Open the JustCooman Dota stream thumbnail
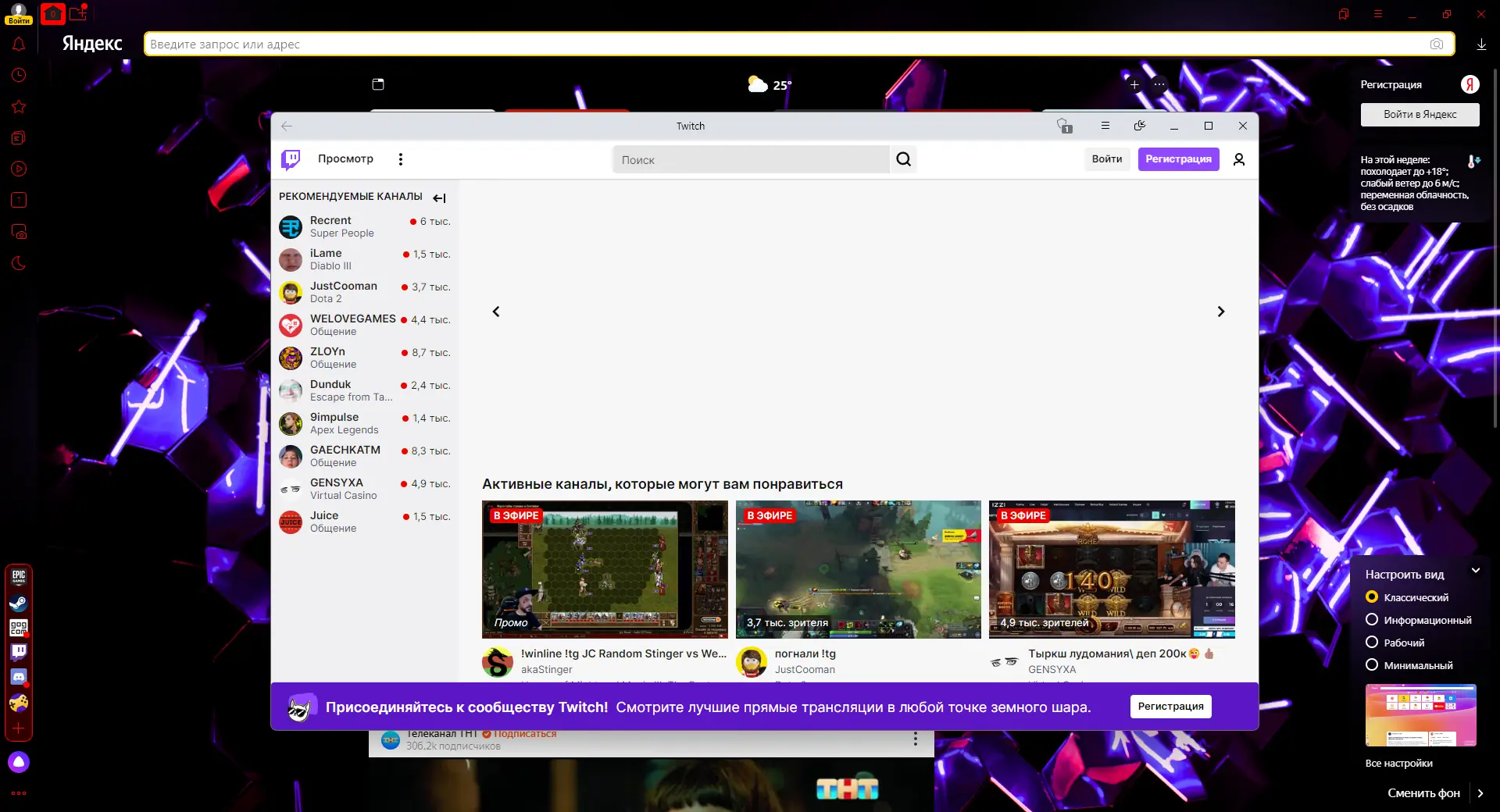 858,569
